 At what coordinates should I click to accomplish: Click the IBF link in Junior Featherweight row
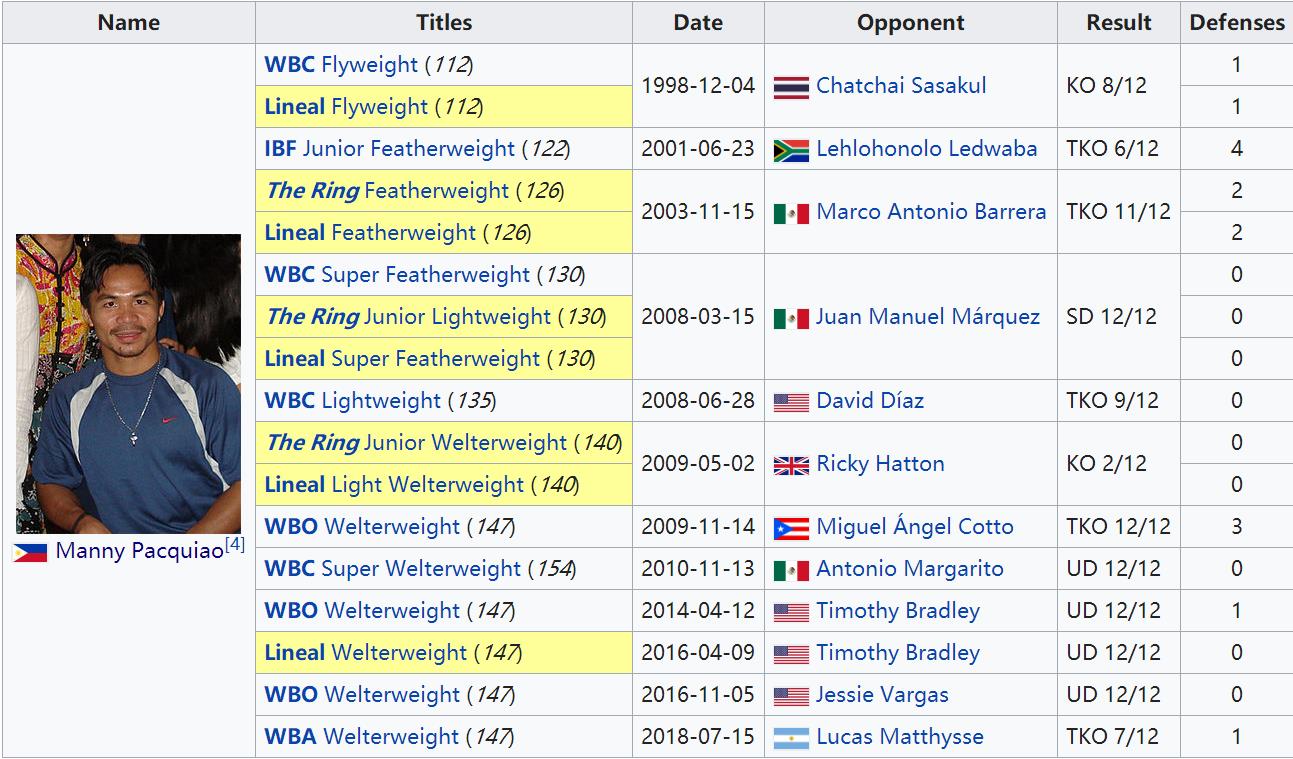280,149
